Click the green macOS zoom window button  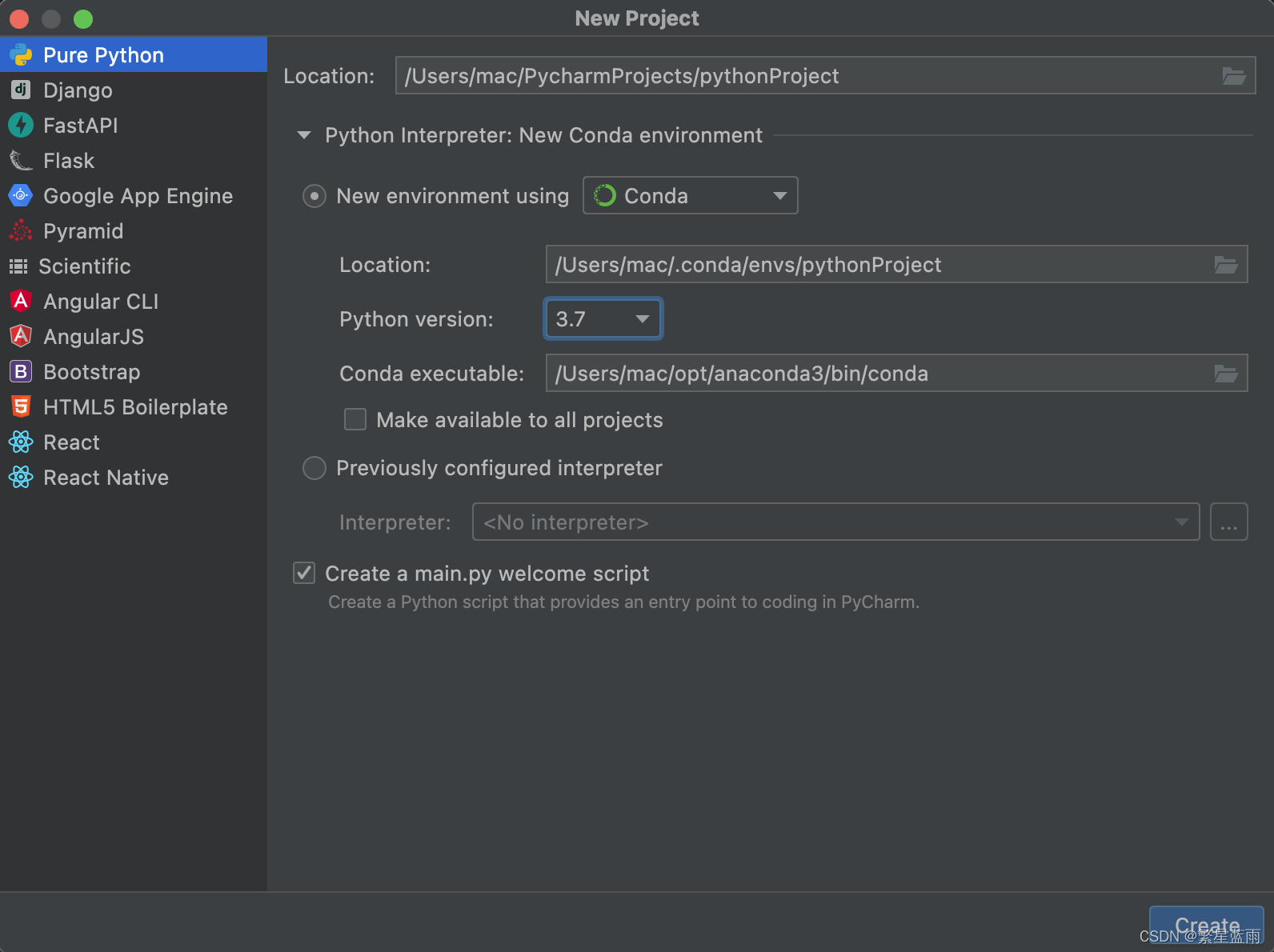tap(83, 18)
